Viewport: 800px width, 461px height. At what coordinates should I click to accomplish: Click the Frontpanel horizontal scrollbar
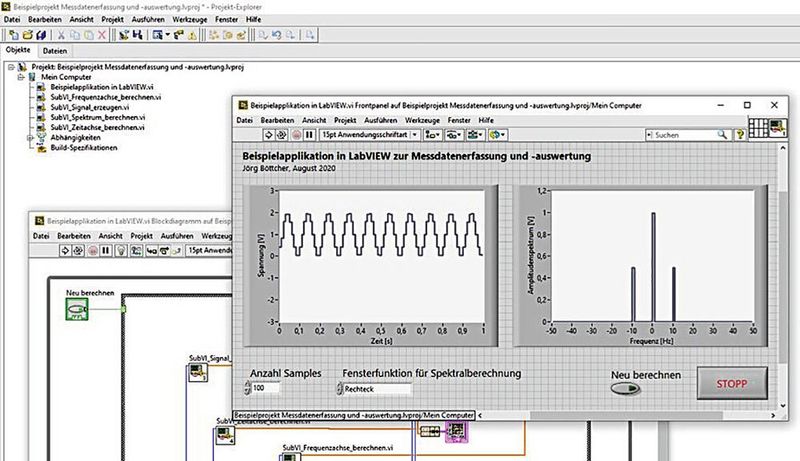coord(626,416)
